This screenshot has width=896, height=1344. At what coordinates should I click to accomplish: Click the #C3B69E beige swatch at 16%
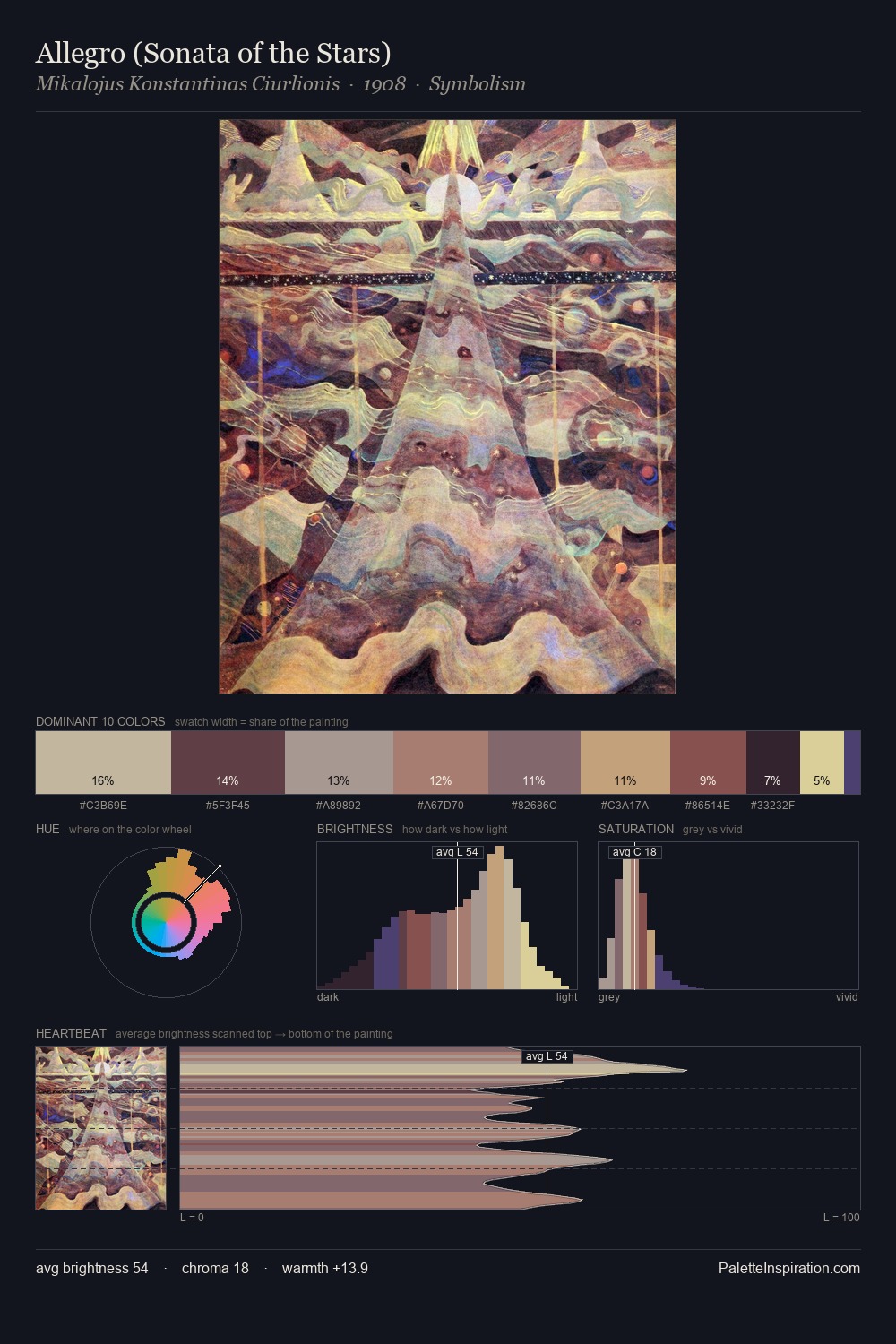tap(103, 762)
